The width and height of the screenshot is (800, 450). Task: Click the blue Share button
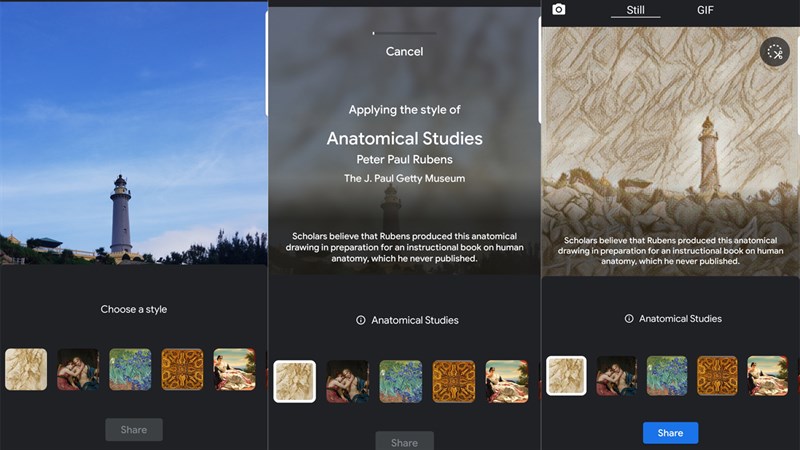click(x=670, y=433)
